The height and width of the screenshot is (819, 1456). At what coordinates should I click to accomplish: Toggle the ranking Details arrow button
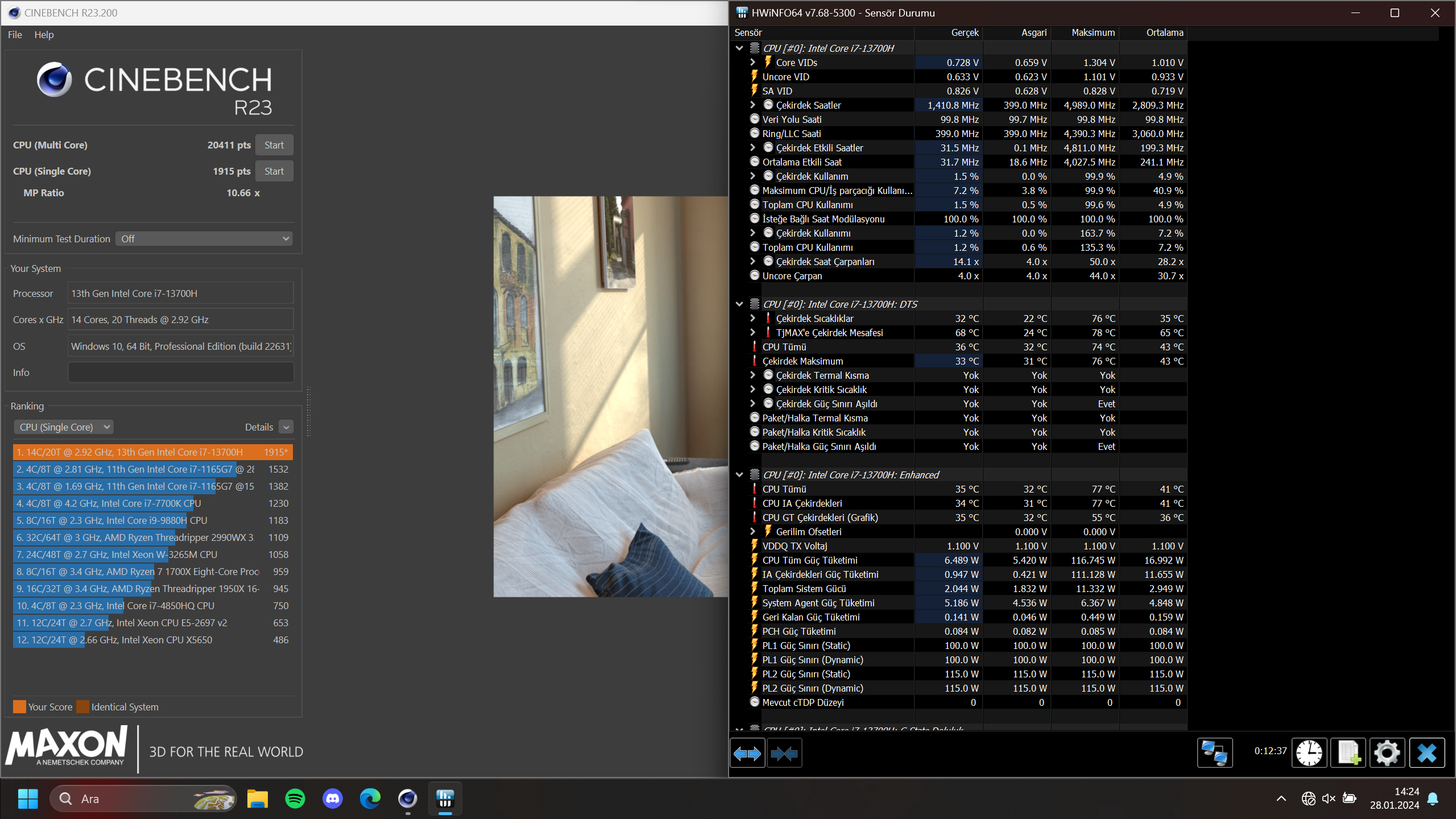click(286, 427)
